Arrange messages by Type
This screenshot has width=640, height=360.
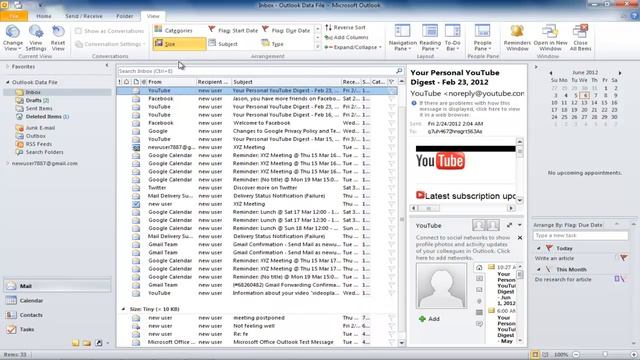pos(273,44)
